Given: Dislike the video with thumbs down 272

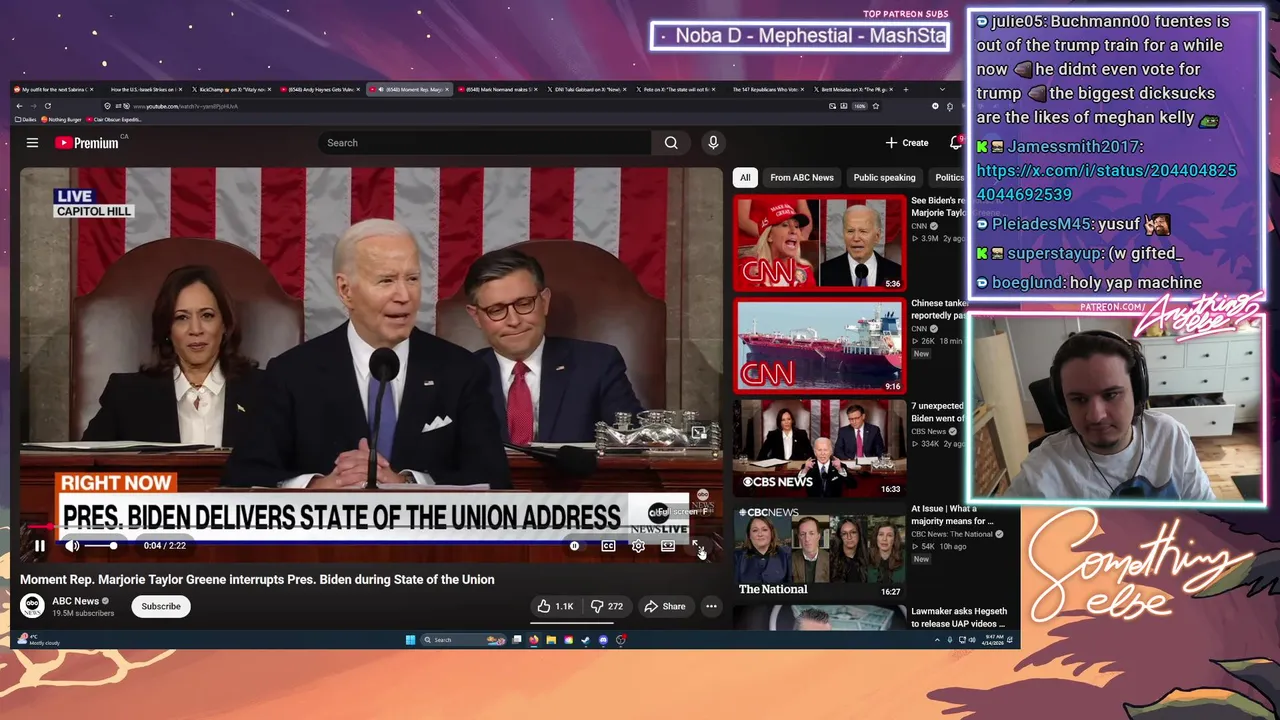Looking at the screenshot, I should (607, 606).
